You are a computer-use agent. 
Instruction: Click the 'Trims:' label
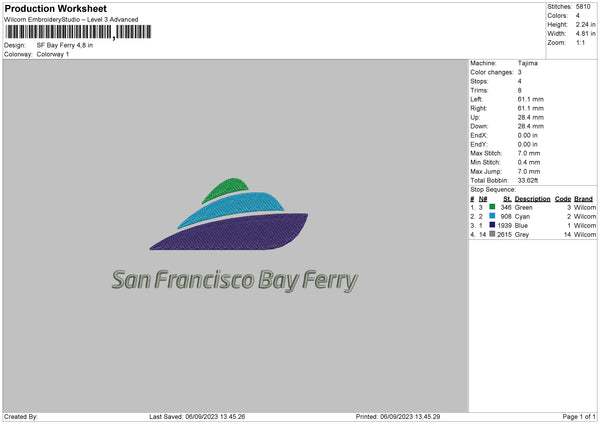click(479, 90)
